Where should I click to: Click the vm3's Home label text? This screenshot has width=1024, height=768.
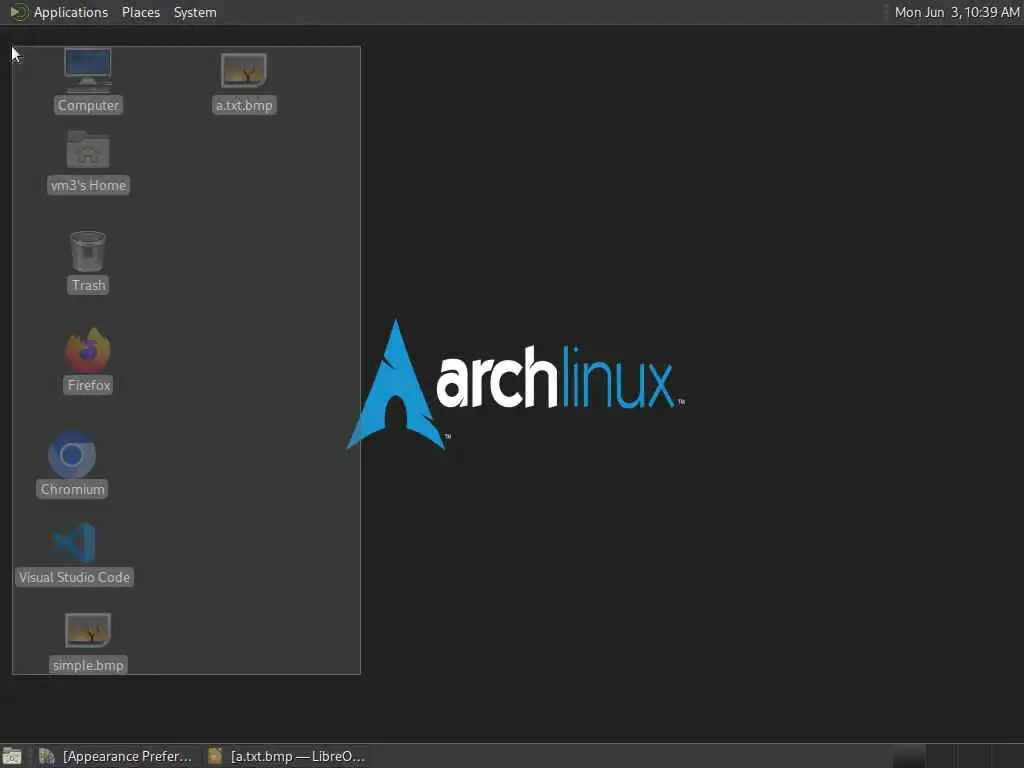pyautogui.click(x=88, y=185)
